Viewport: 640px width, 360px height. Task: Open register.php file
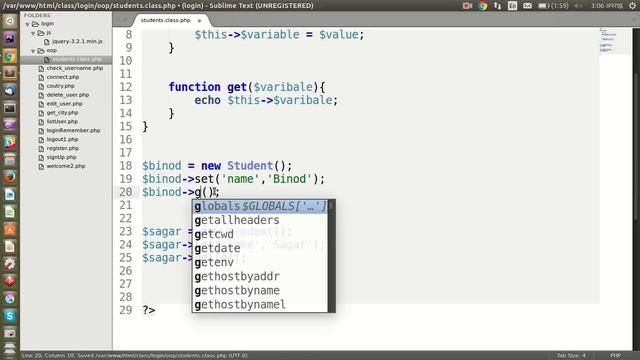62,149
